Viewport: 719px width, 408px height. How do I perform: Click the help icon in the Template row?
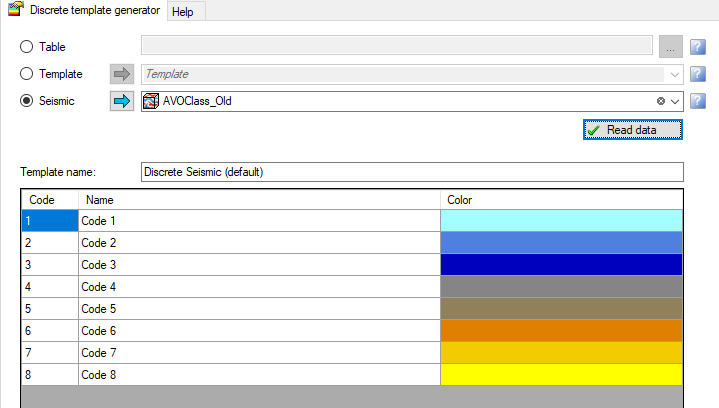[697, 74]
